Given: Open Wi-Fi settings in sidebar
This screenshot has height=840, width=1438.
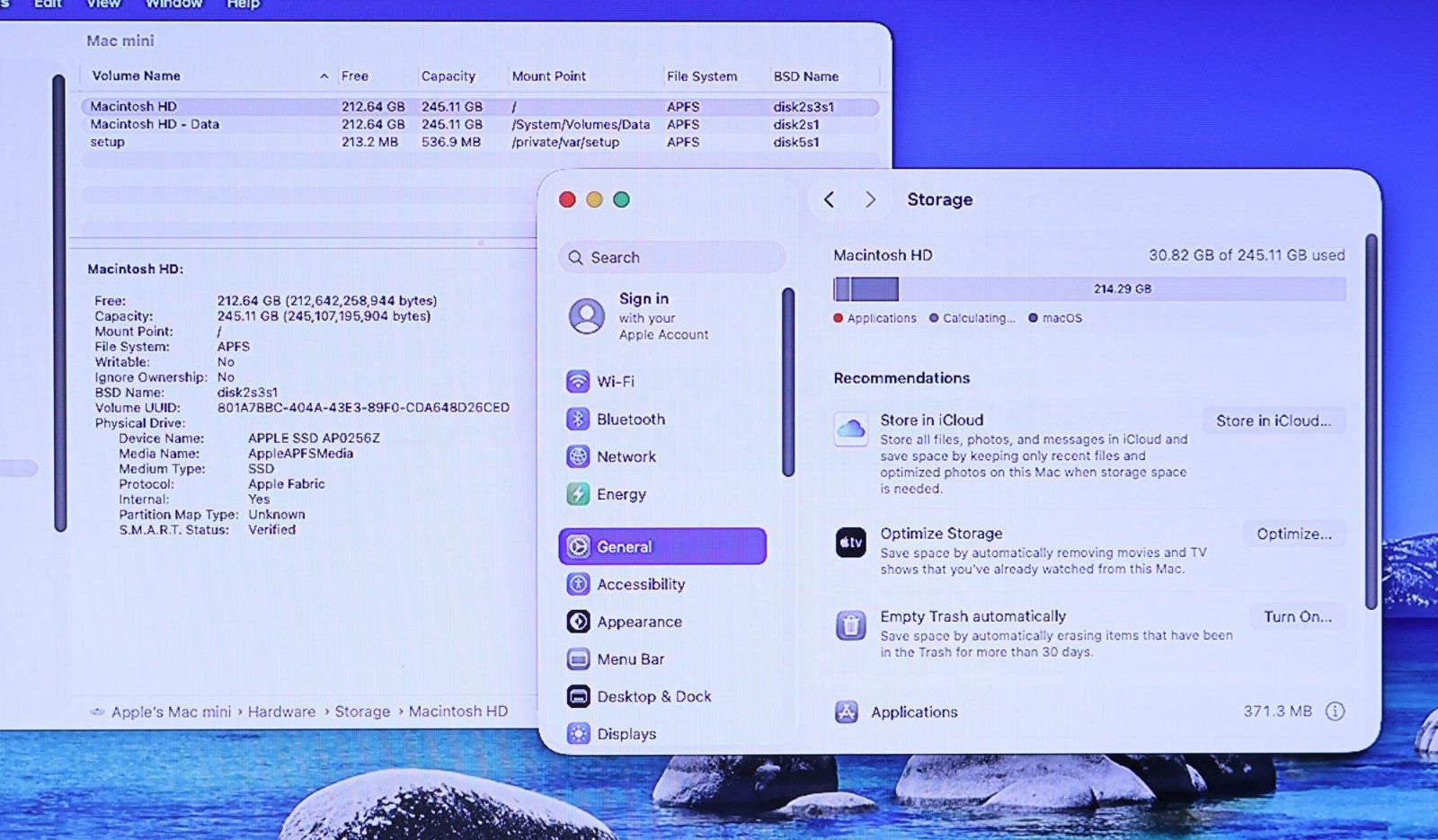Looking at the screenshot, I should (615, 382).
